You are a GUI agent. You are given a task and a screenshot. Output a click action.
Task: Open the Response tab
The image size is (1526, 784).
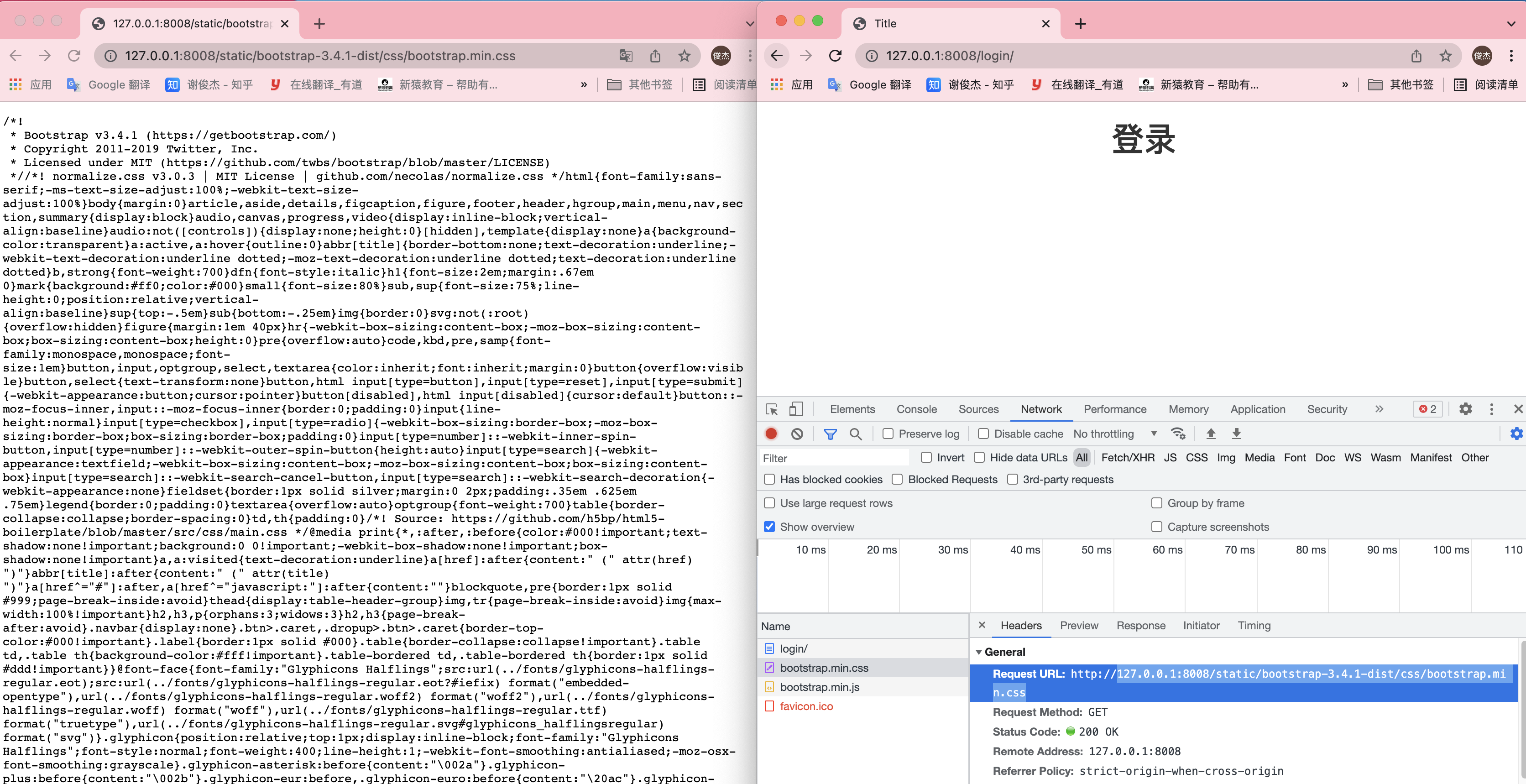(1140, 625)
